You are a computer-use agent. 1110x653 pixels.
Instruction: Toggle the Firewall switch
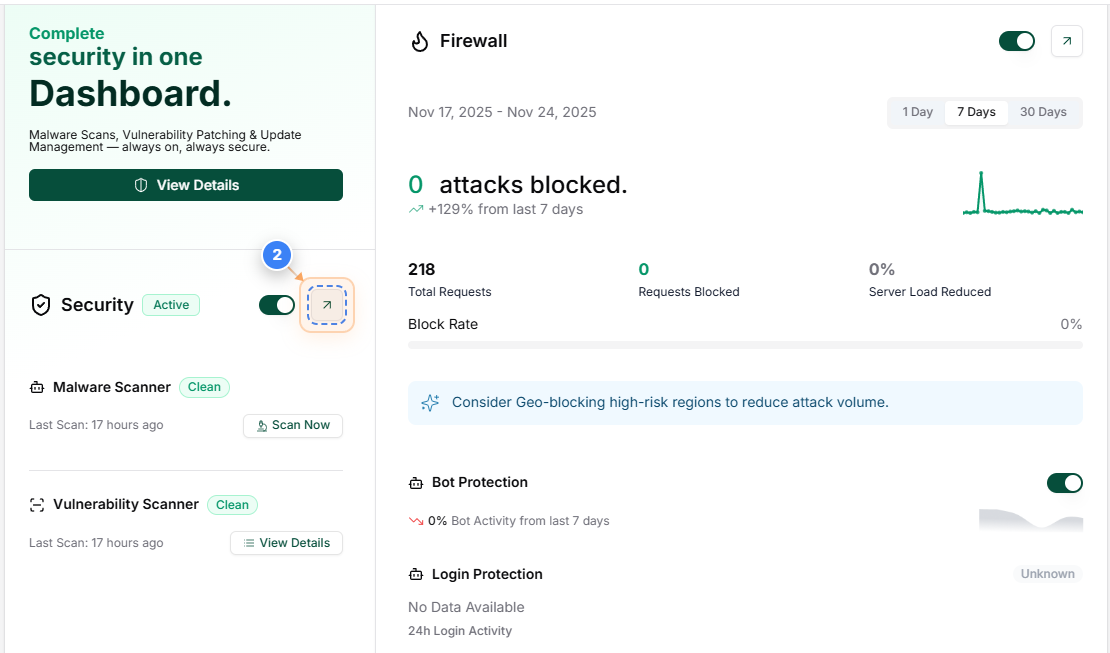pos(1017,41)
